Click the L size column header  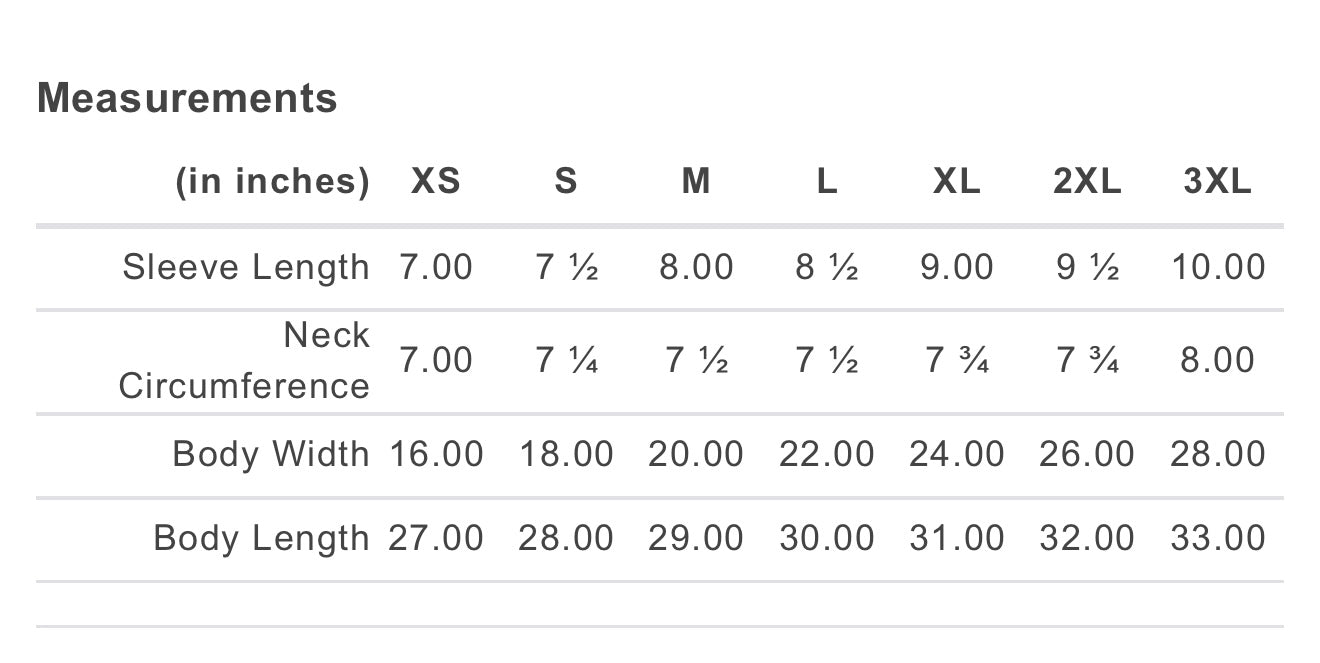click(x=827, y=181)
